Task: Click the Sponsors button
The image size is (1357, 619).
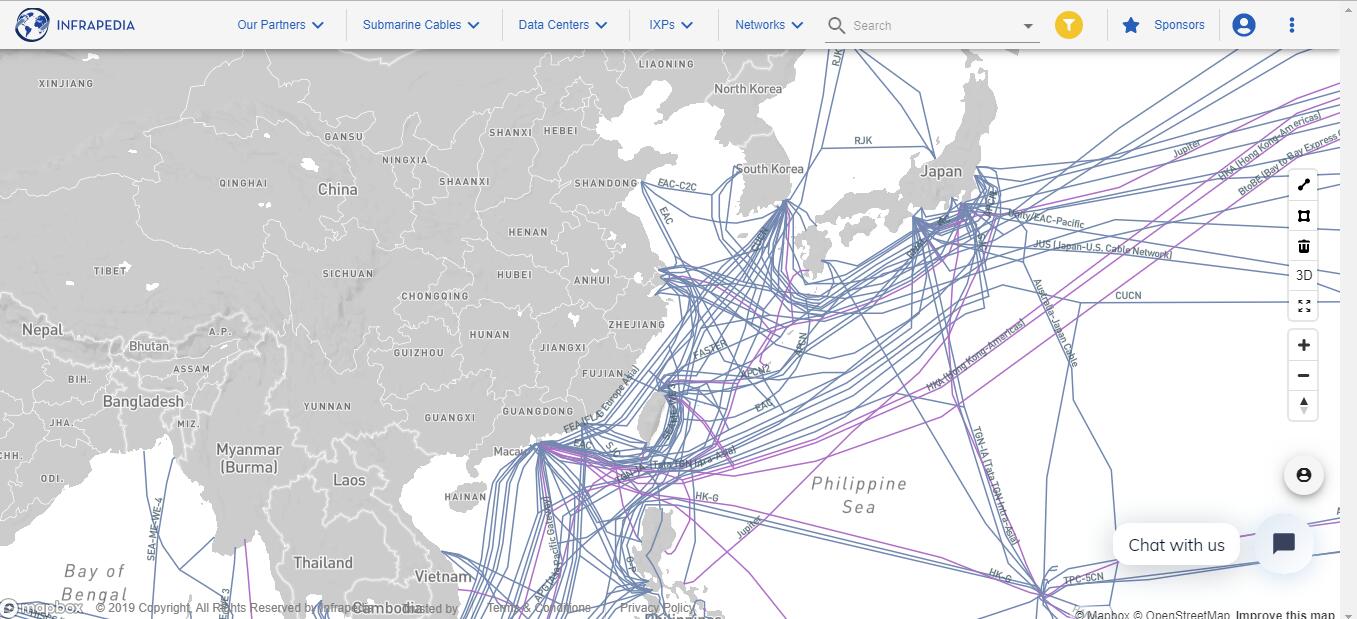Action: click(1164, 25)
